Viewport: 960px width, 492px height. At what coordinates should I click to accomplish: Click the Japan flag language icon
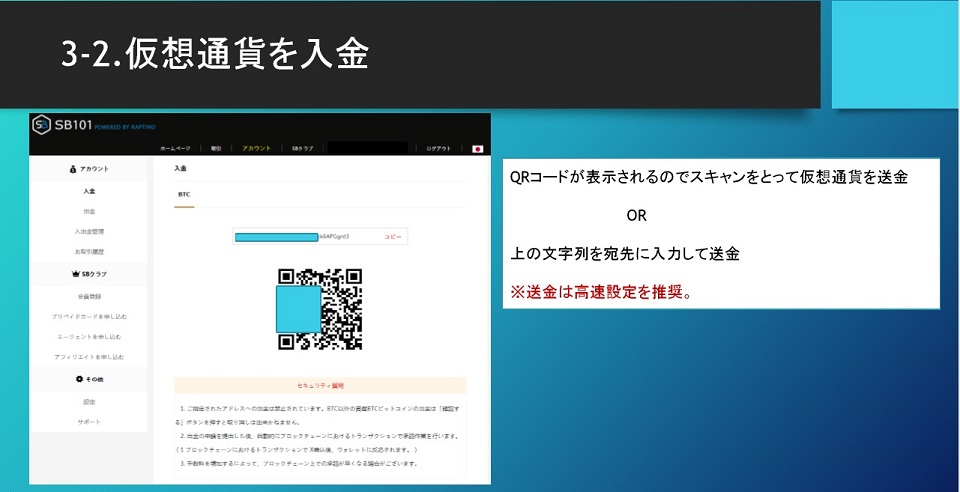click(x=478, y=149)
